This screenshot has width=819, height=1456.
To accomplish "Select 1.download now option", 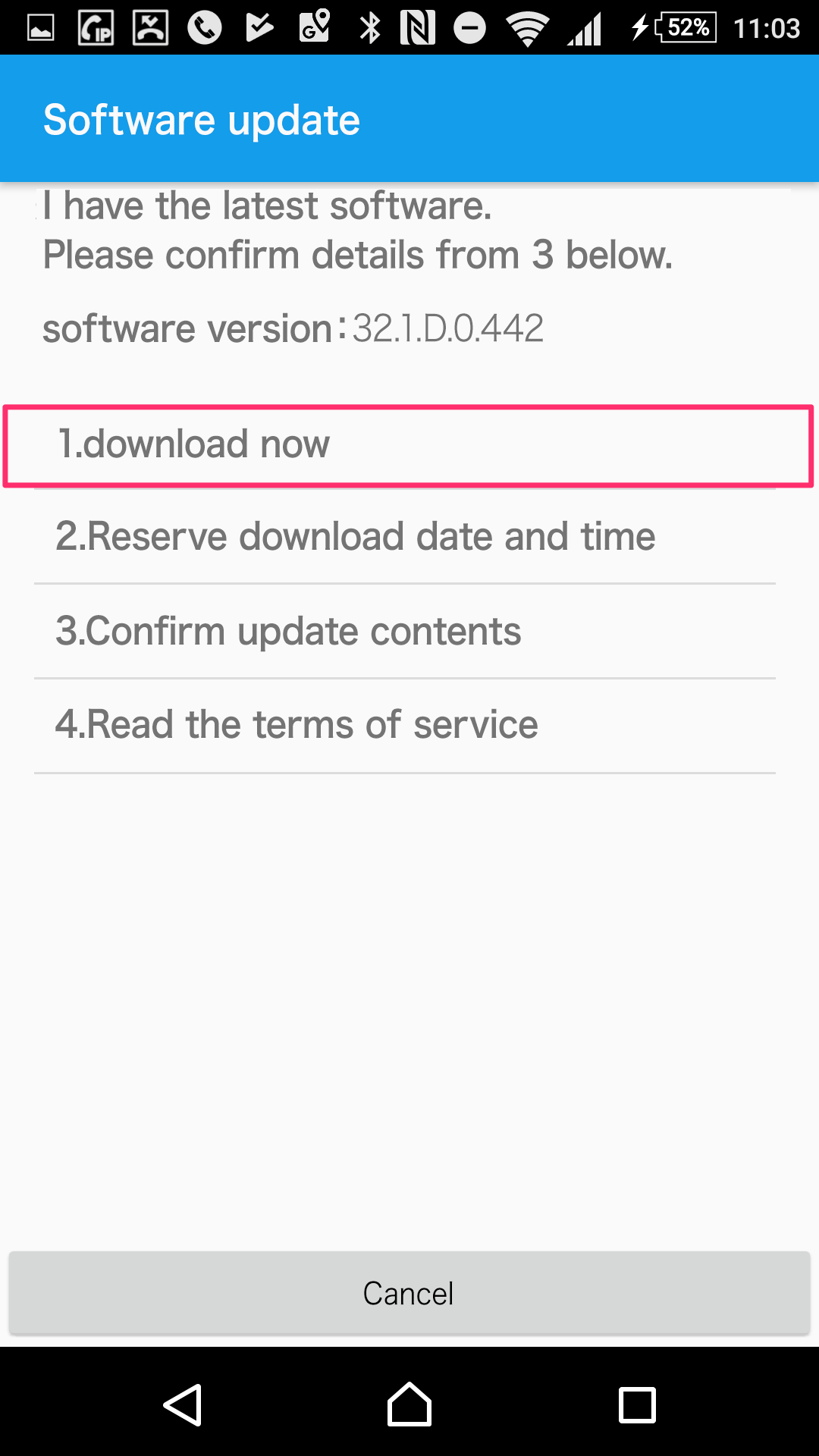I will [x=408, y=445].
